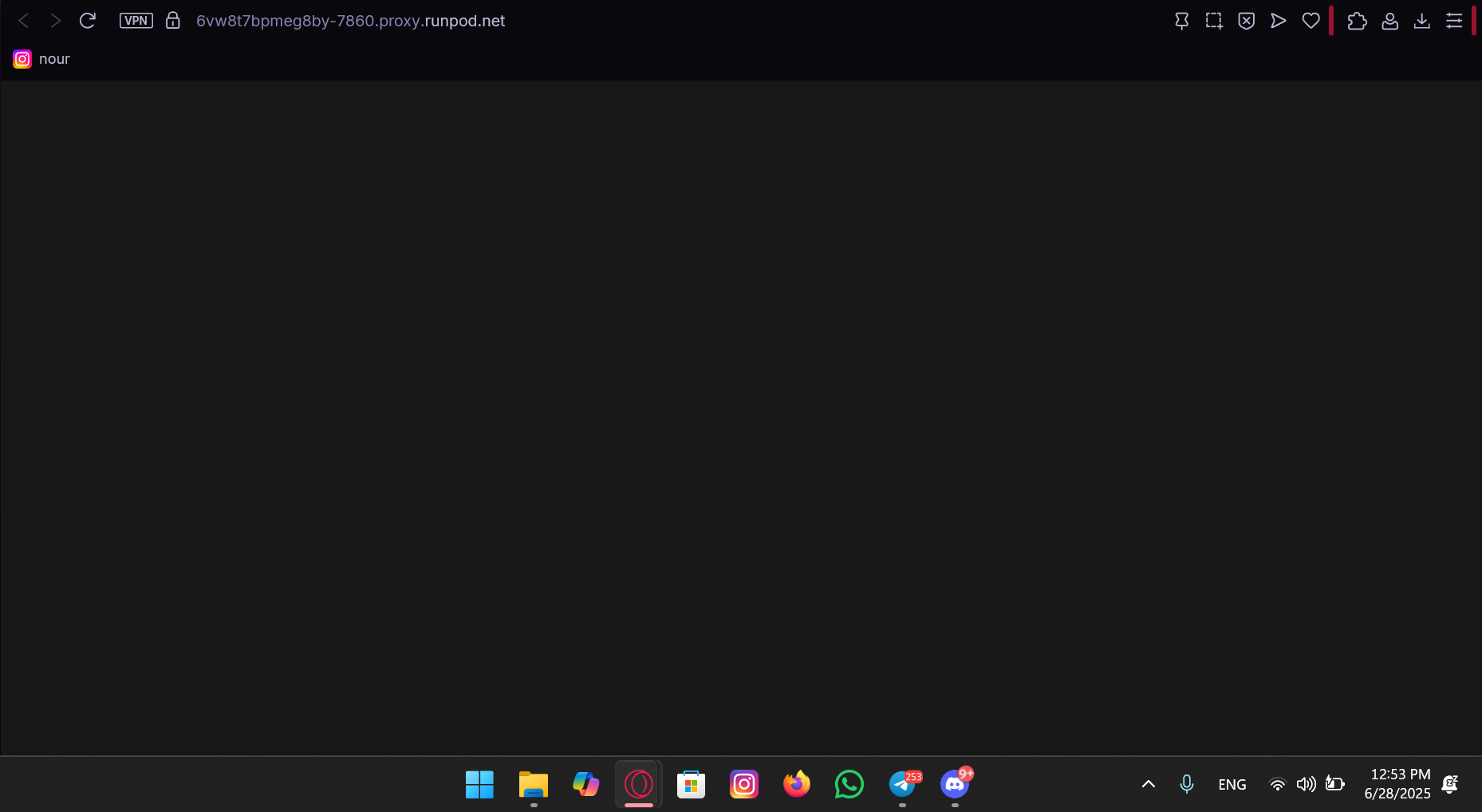Open the ad blocker shield icon
1482x812 pixels.
tap(1247, 21)
